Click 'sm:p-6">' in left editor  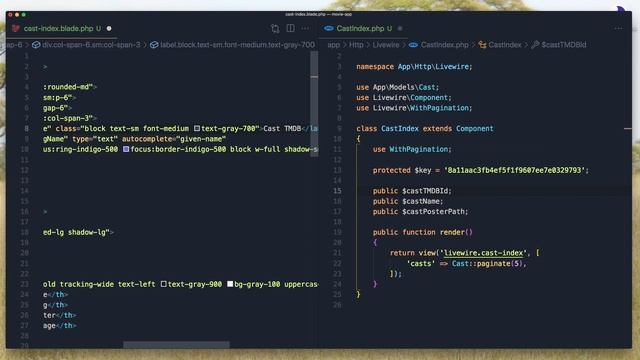60,98
